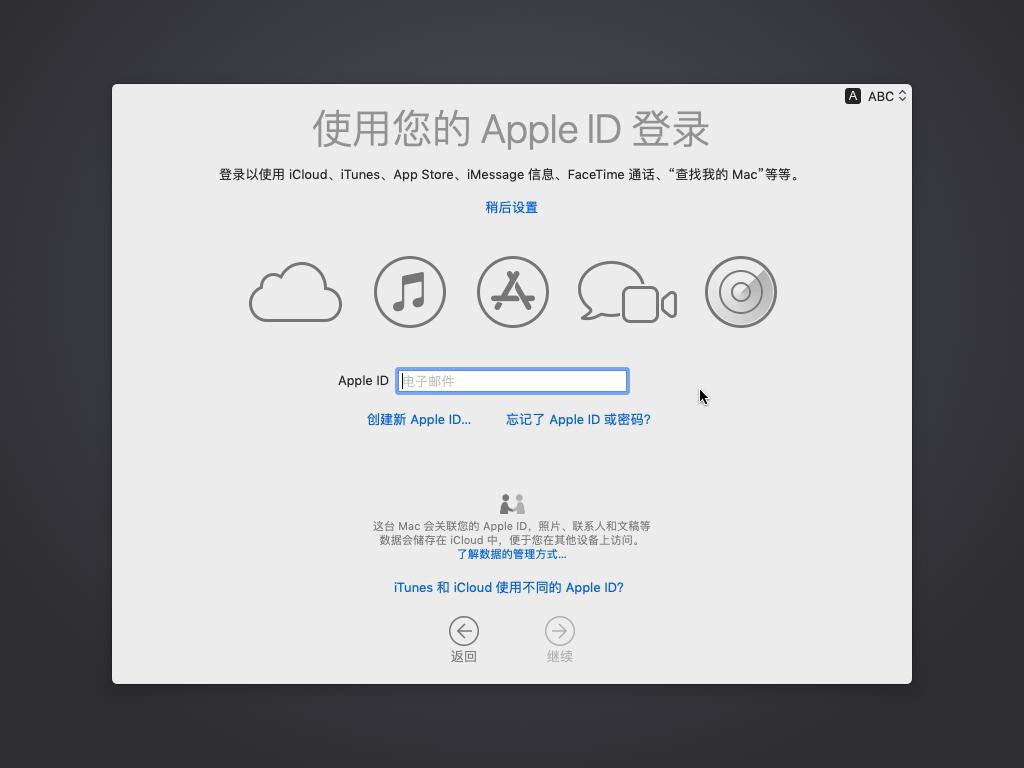Click the iTunes music note icon
The height and width of the screenshot is (768, 1024).
click(x=410, y=292)
